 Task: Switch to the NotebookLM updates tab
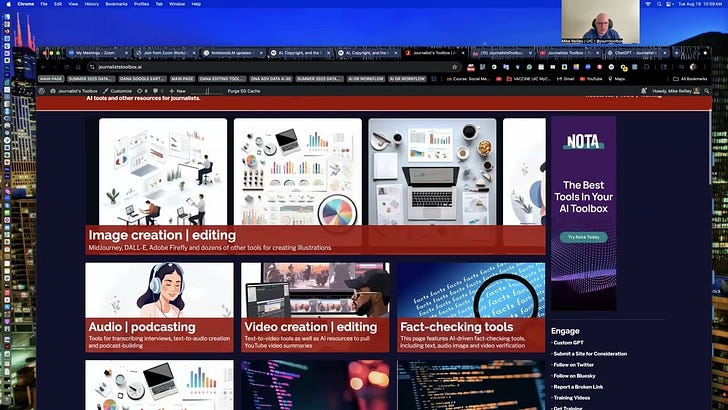click(x=231, y=53)
